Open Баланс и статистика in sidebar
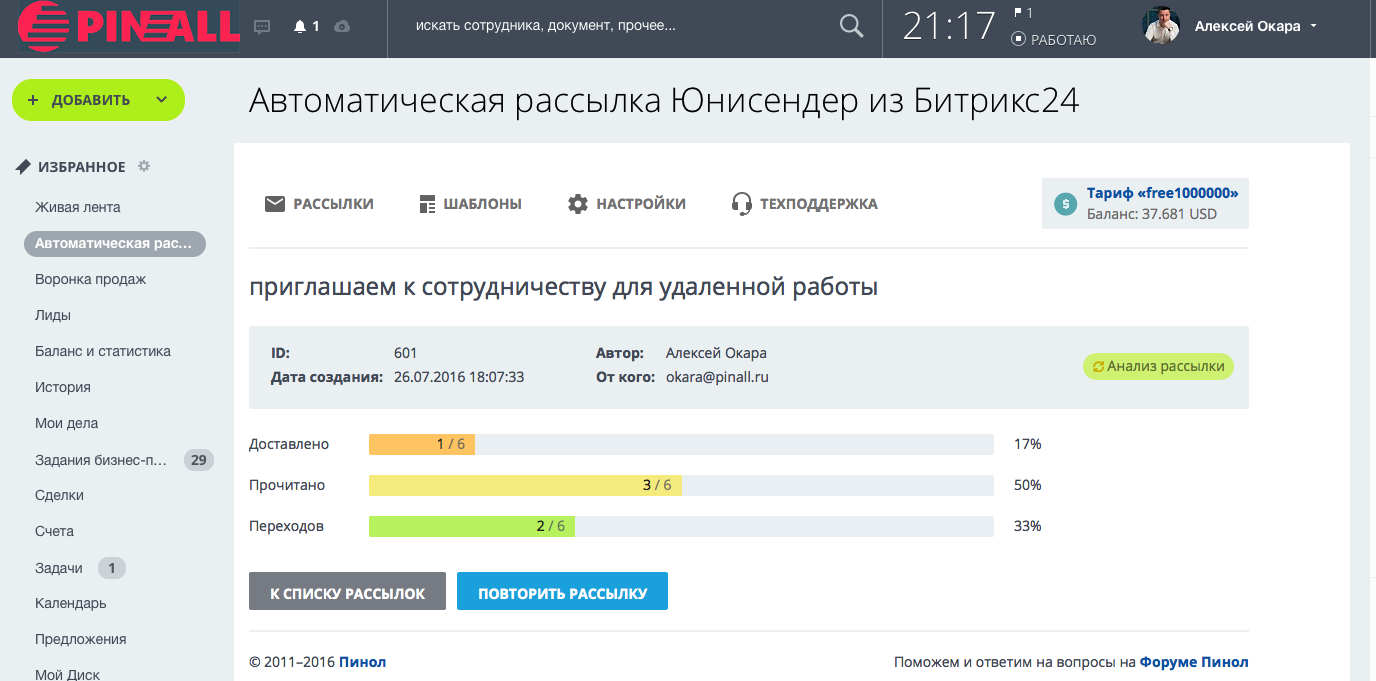This screenshot has width=1376, height=681. tap(103, 351)
